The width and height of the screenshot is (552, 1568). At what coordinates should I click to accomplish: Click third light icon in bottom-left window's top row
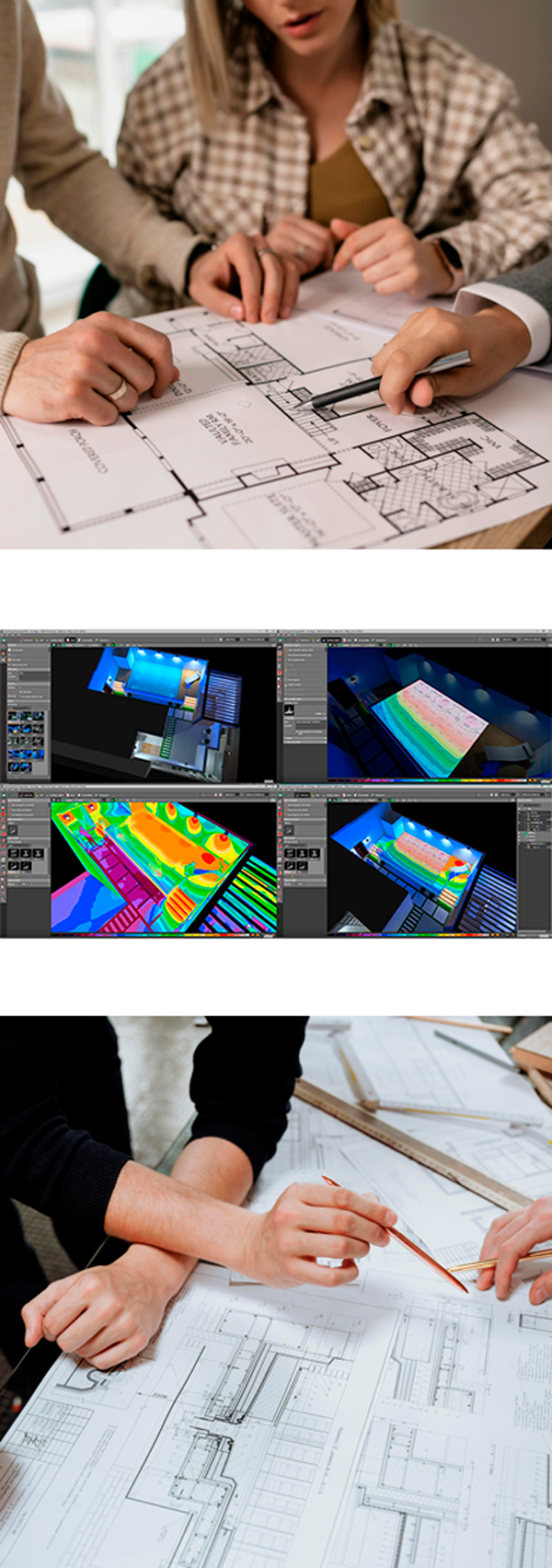click(39, 854)
